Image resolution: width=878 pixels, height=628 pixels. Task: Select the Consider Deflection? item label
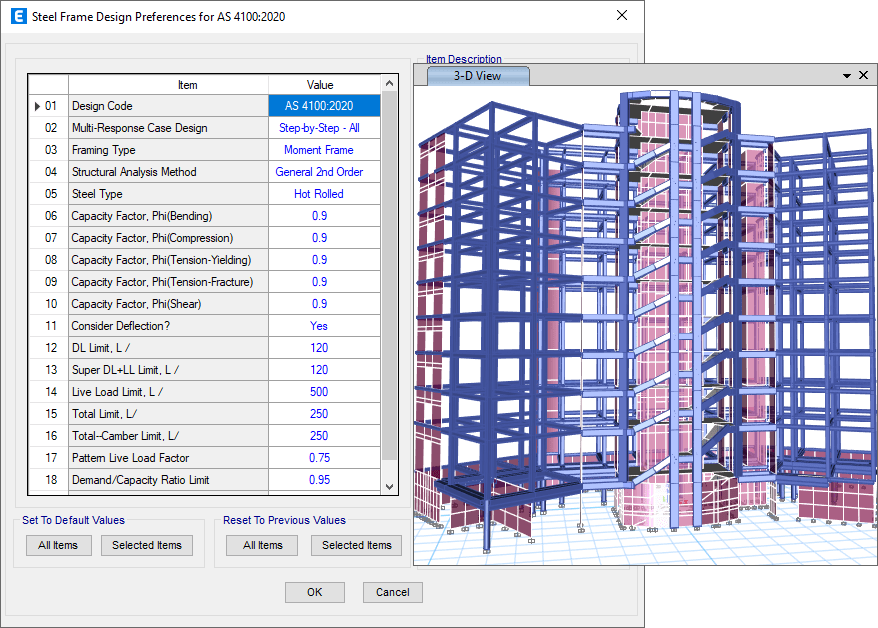[169, 326]
